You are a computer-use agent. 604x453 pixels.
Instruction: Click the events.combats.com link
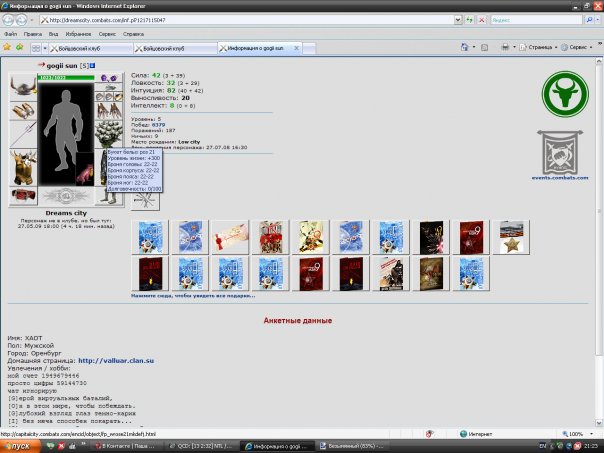[560, 178]
